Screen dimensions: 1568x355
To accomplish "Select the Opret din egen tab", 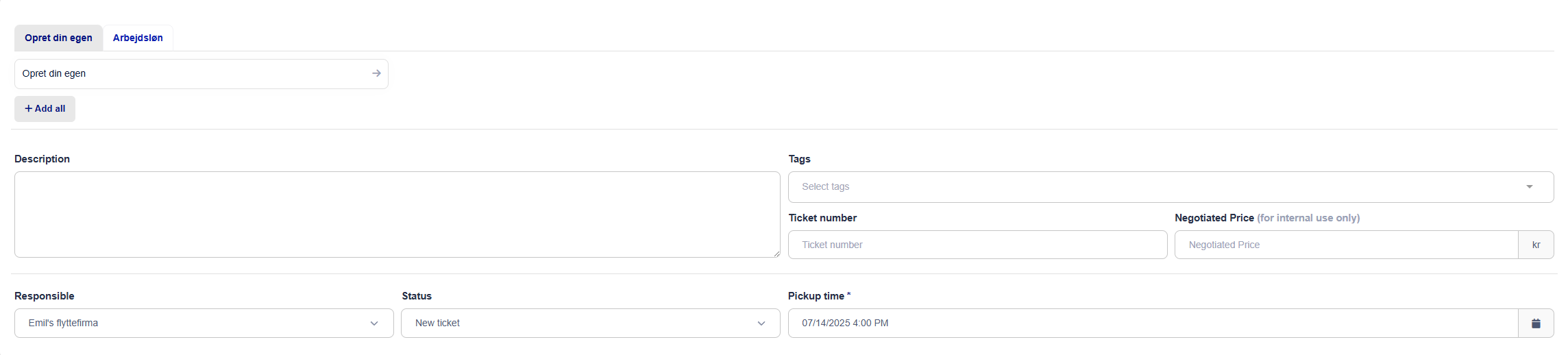I will [58, 38].
